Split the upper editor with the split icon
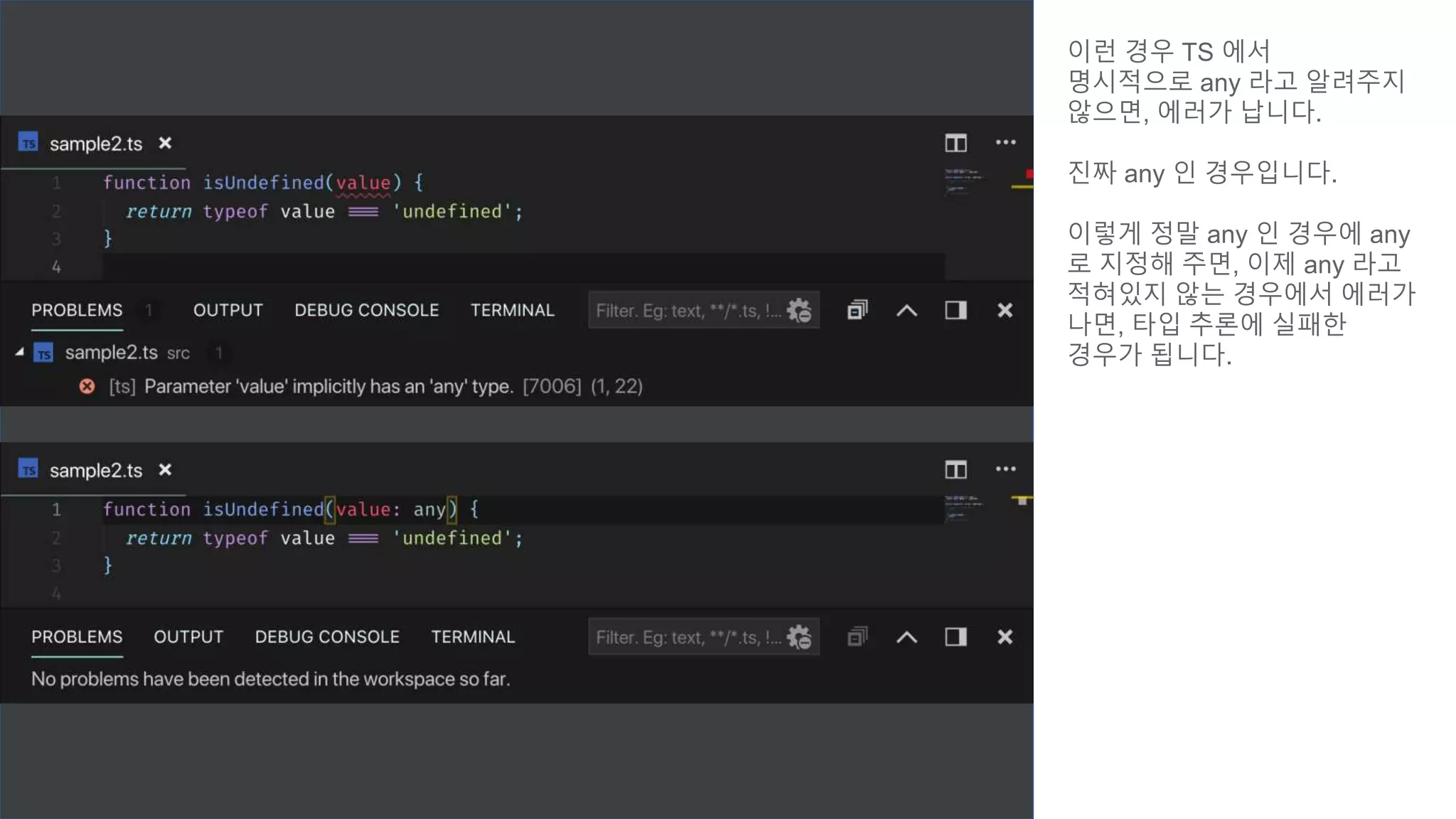Image resolution: width=1456 pixels, height=819 pixels. 955,143
